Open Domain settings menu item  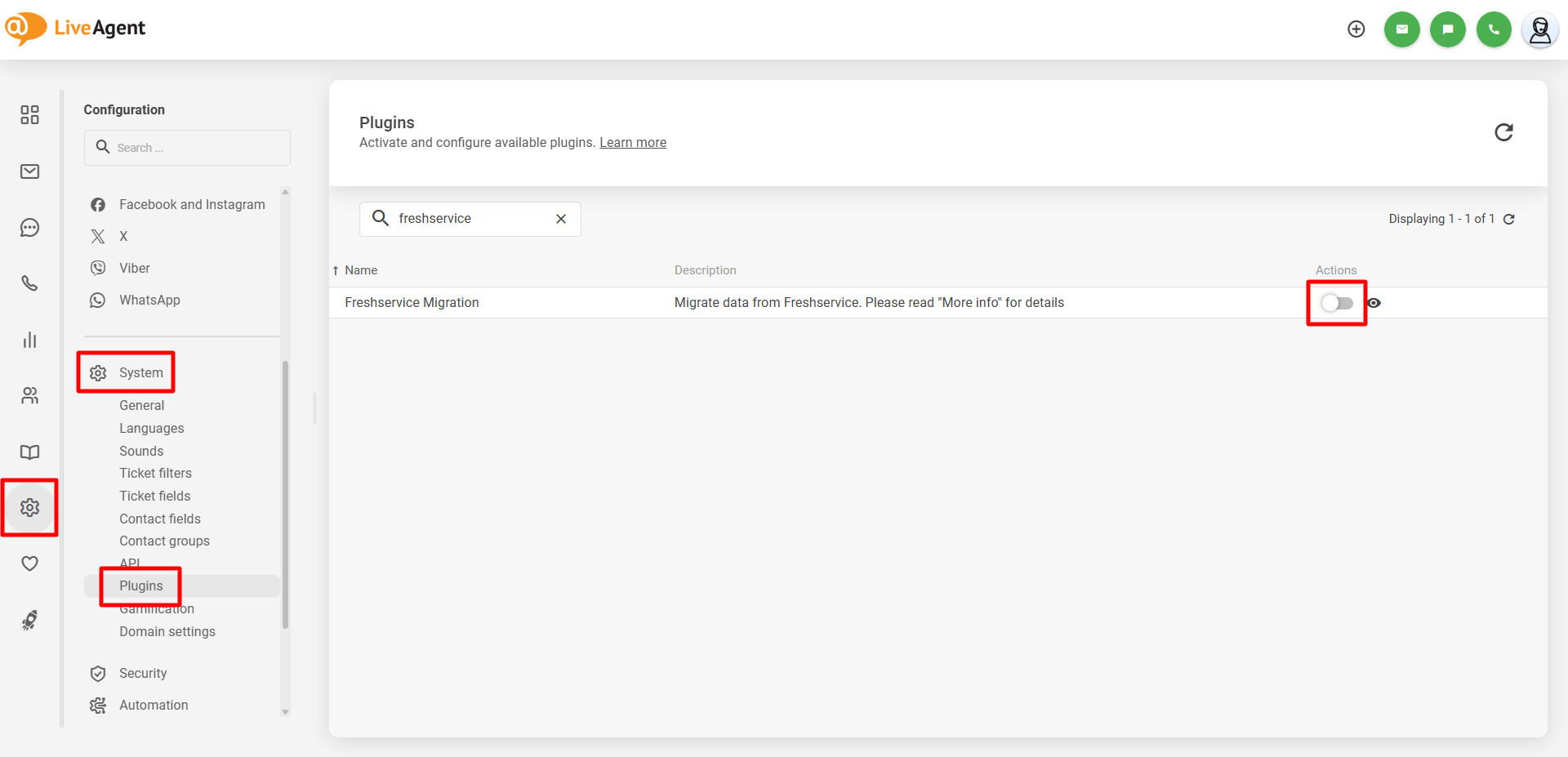[x=167, y=631]
